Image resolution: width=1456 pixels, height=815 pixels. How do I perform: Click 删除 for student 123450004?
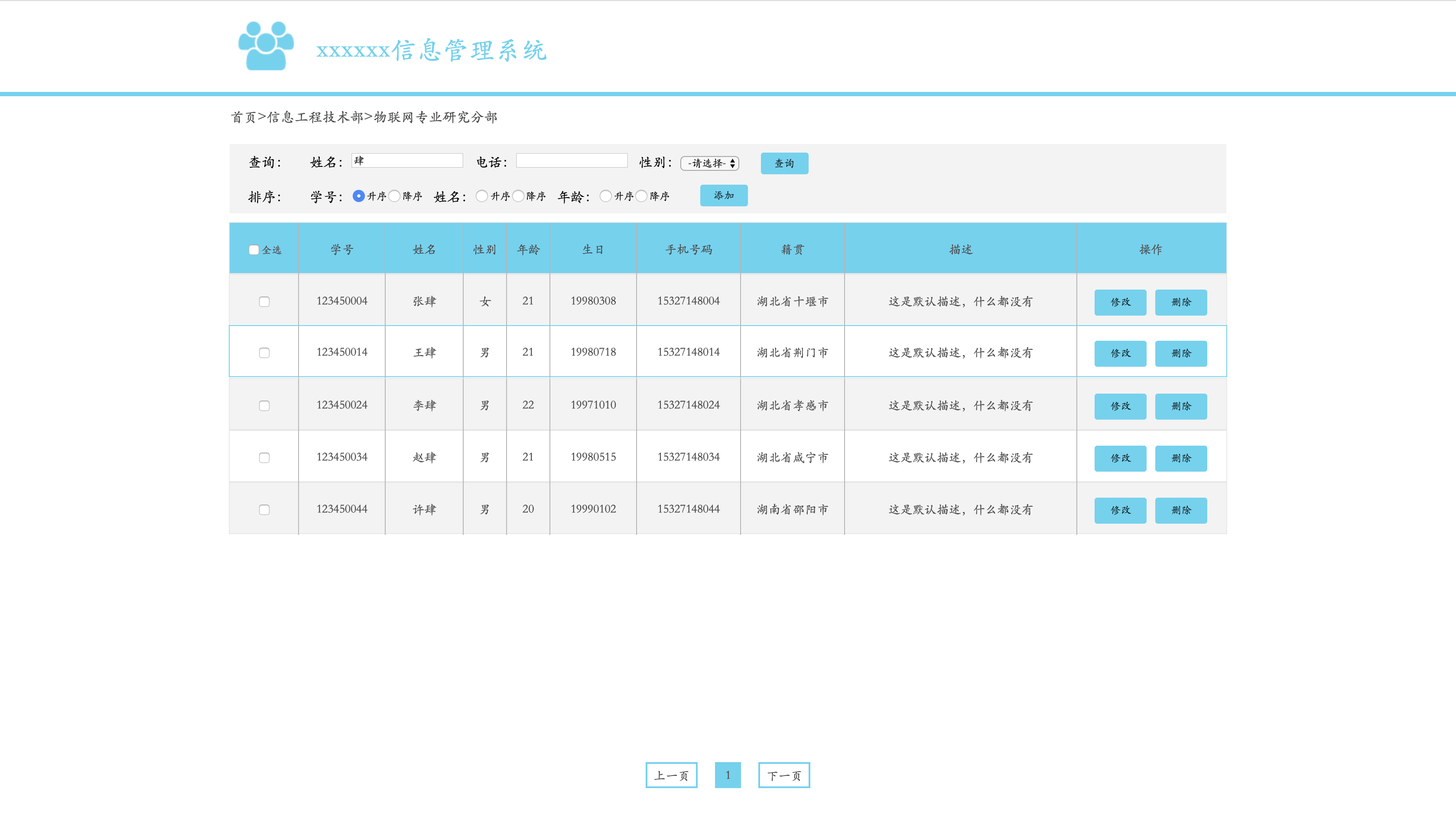(x=1181, y=303)
